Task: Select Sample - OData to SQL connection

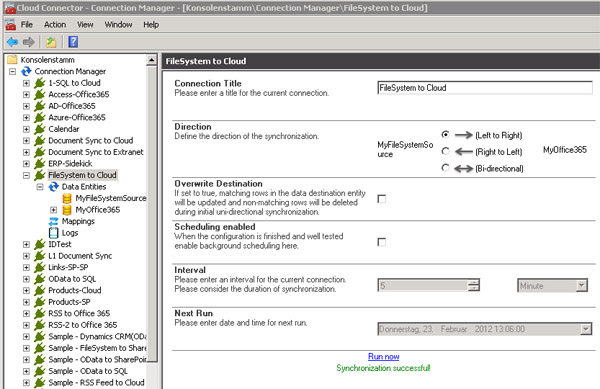Action: coord(88,371)
